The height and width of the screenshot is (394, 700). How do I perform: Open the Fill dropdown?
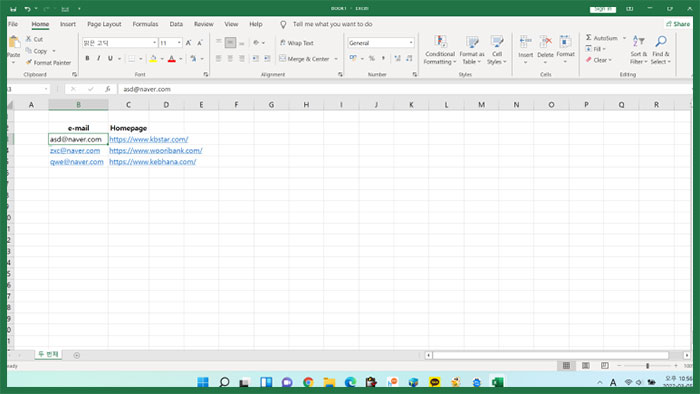tap(596, 49)
